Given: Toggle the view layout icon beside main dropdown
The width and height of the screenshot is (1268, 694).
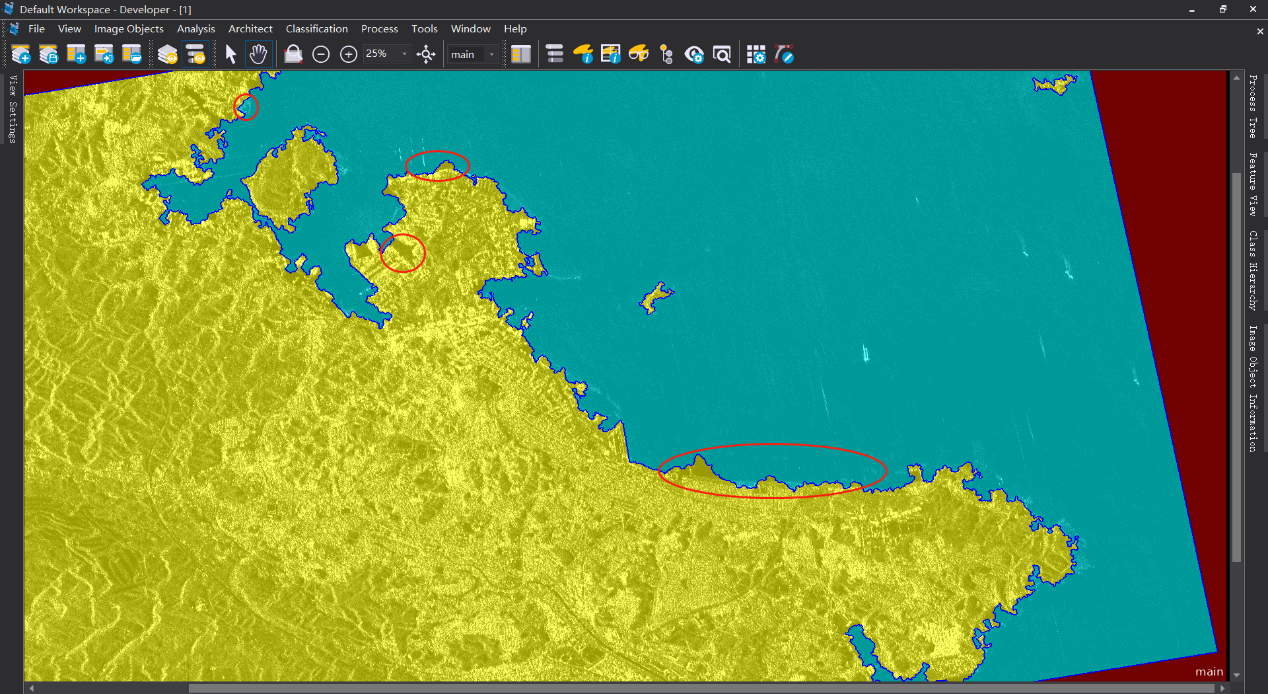Looking at the screenshot, I should (521, 54).
